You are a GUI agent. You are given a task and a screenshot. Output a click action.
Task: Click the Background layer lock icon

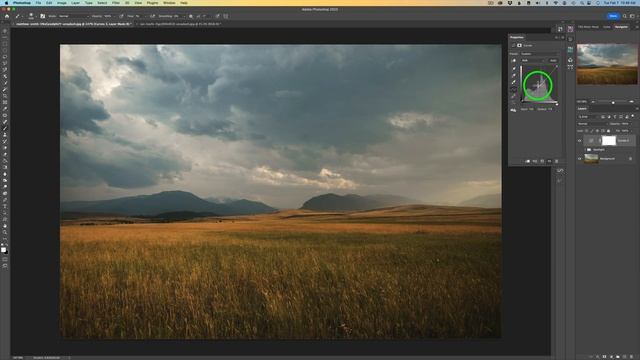pos(630,159)
